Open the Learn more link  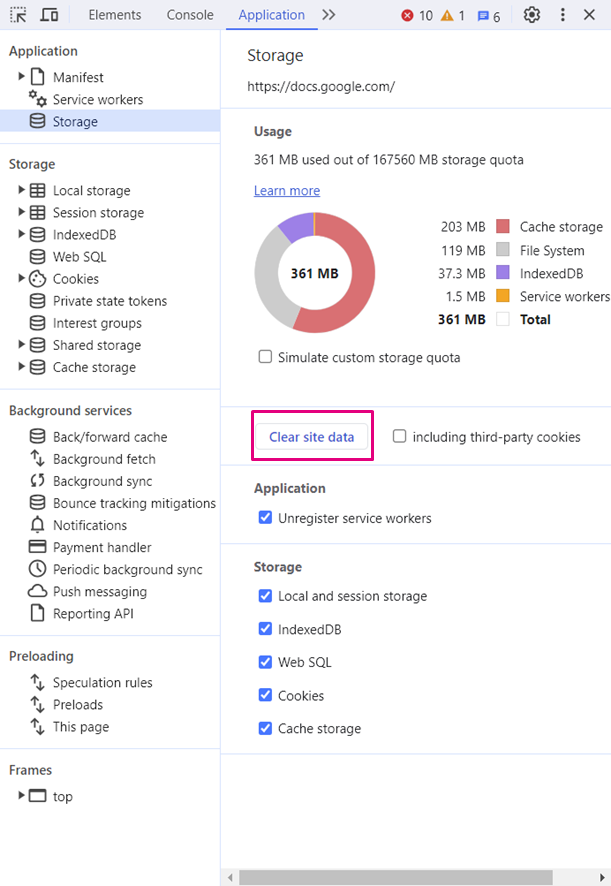[x=287, y=191]
